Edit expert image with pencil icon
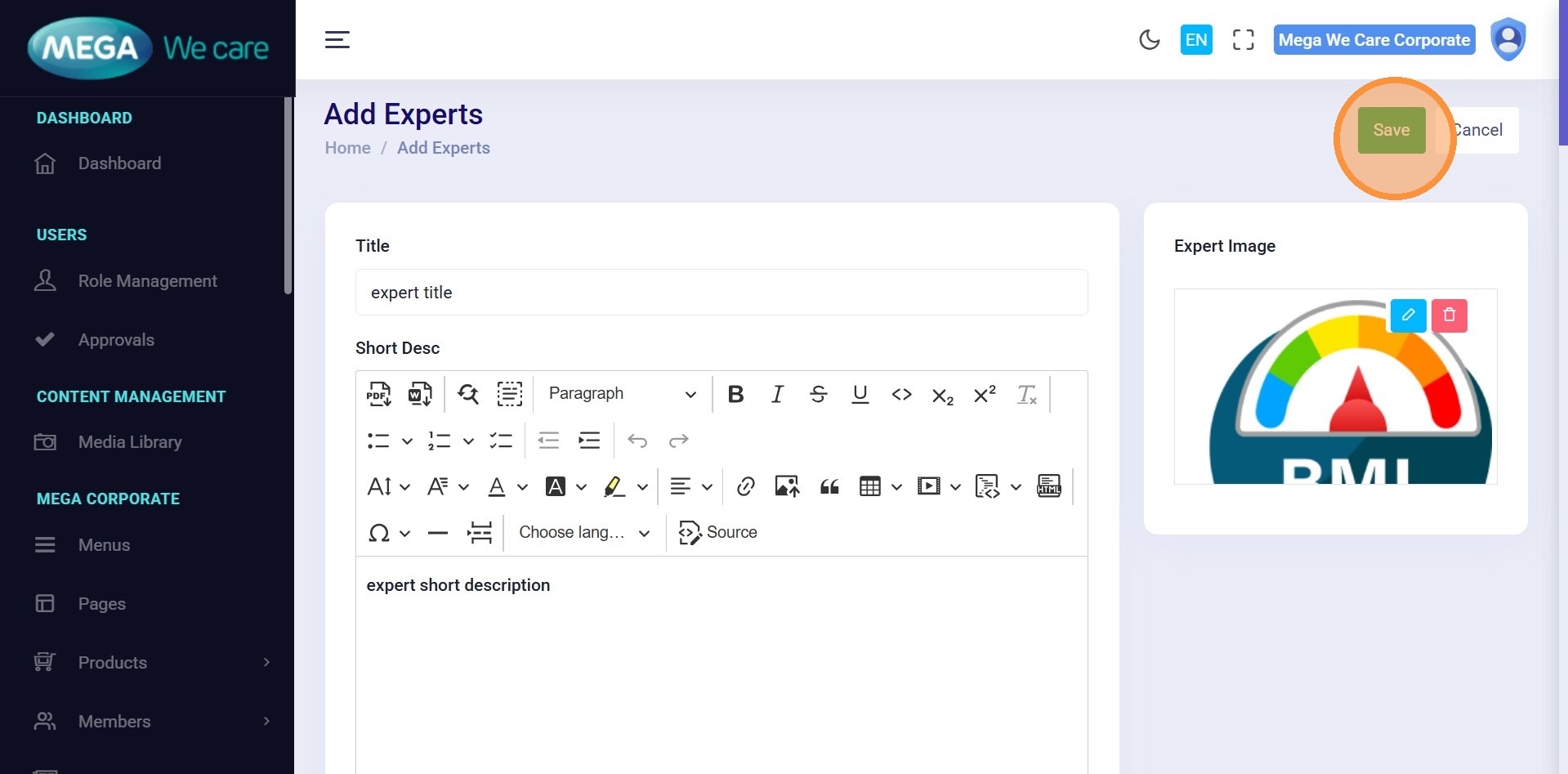The image size is (1568, 774). [x=1408, y=315]
